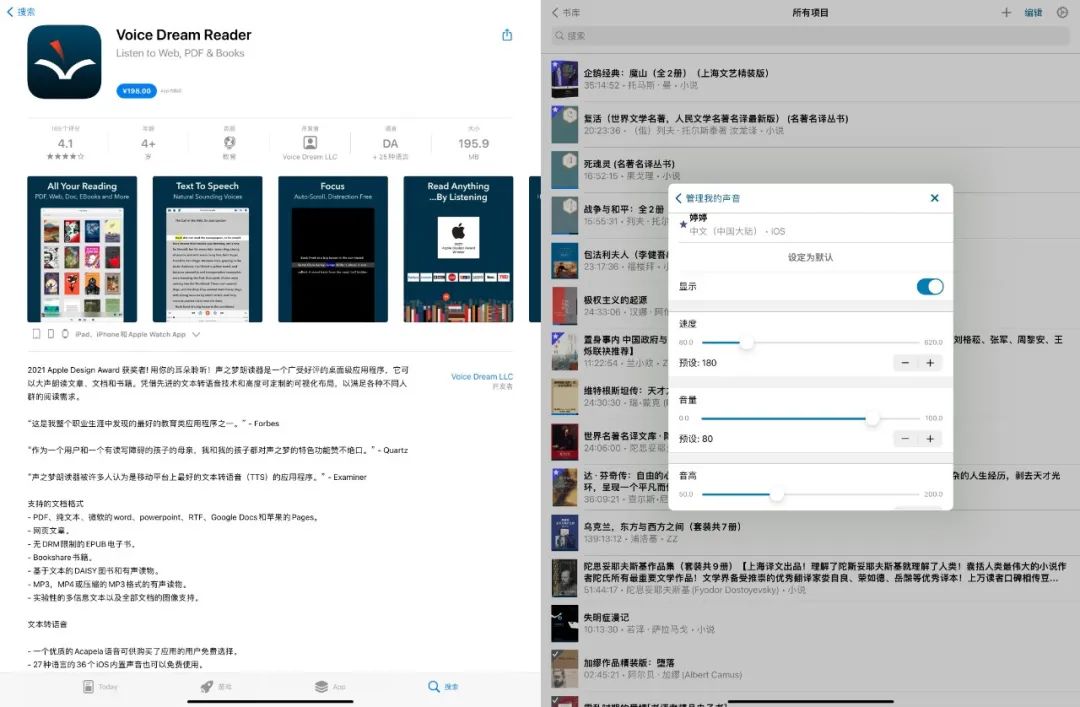Open the App tab in the App Store

point(330,687)
